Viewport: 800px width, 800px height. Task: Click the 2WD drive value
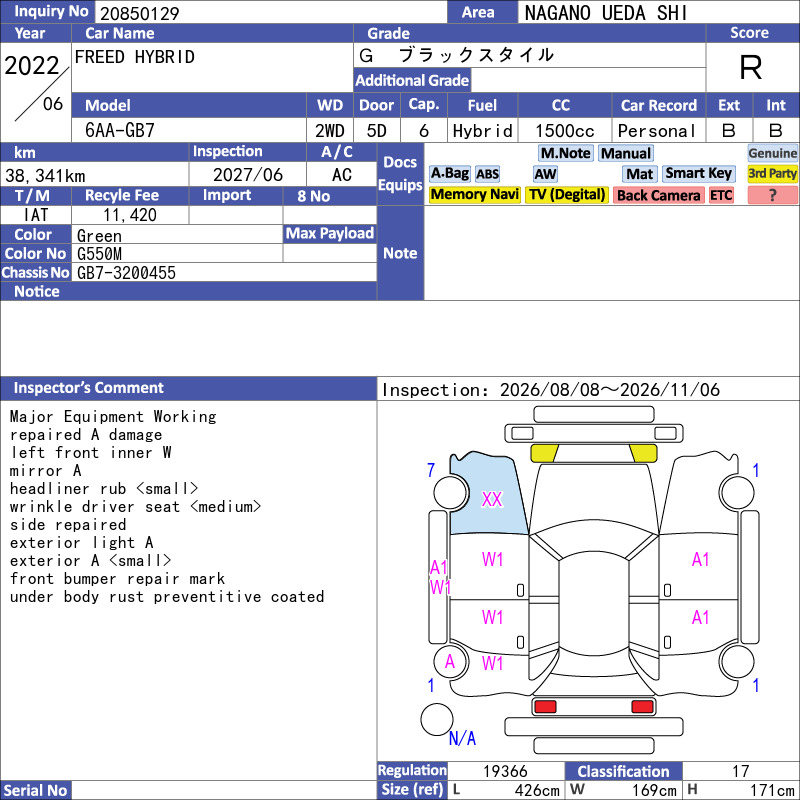[x=330, y=131]
